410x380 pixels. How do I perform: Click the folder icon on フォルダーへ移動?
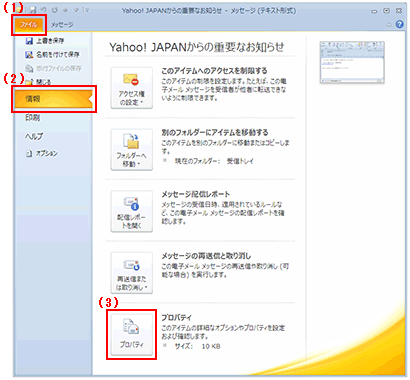pos(131,141)
